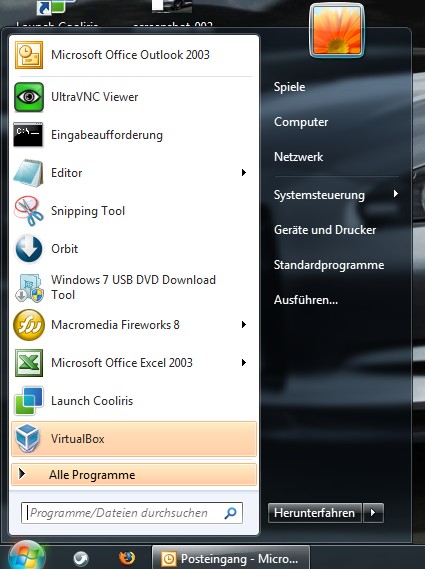This screenshot has width=425, height=569.
Task: Click the Launch Cooliris text label
Action: tap(92, 401)
